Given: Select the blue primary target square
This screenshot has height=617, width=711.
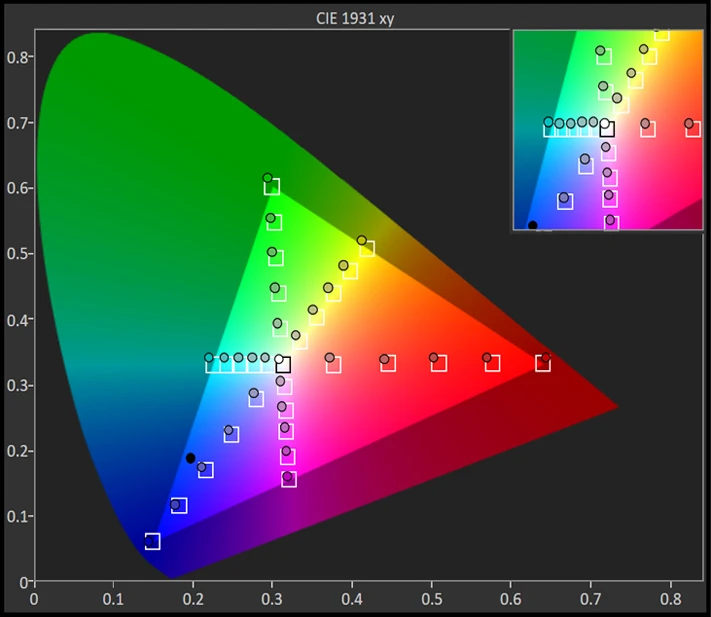Looking at the screenshot, I should pyautogui.click(x=152, y=541).
